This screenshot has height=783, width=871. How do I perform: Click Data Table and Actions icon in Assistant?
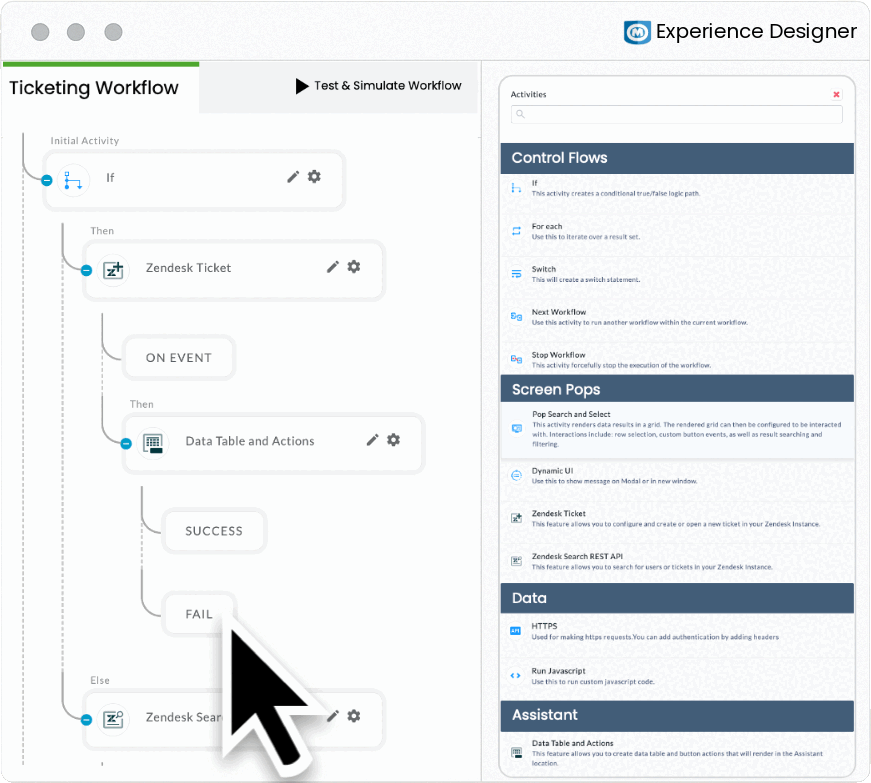pyautogui.click(x=516, y=753)
